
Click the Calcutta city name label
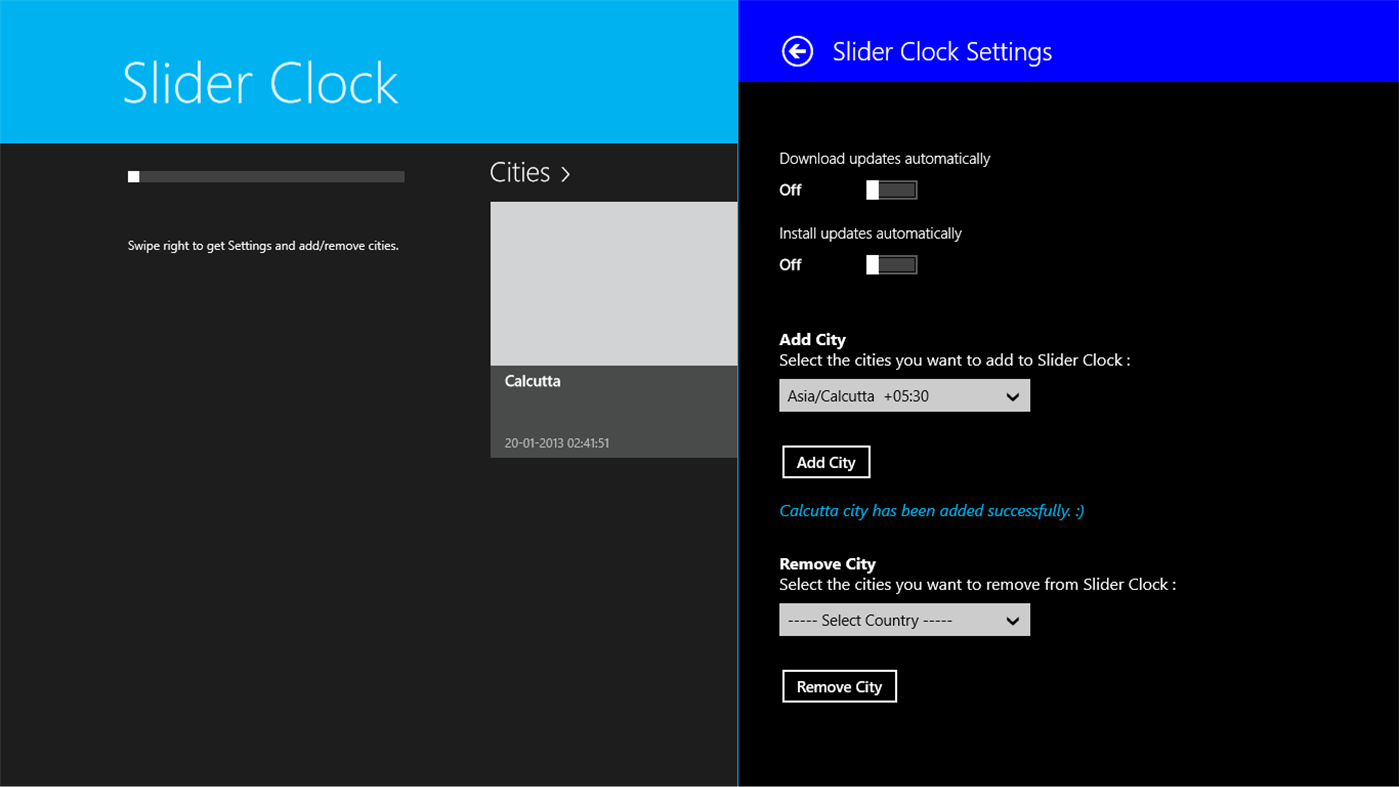pos(533,381)
